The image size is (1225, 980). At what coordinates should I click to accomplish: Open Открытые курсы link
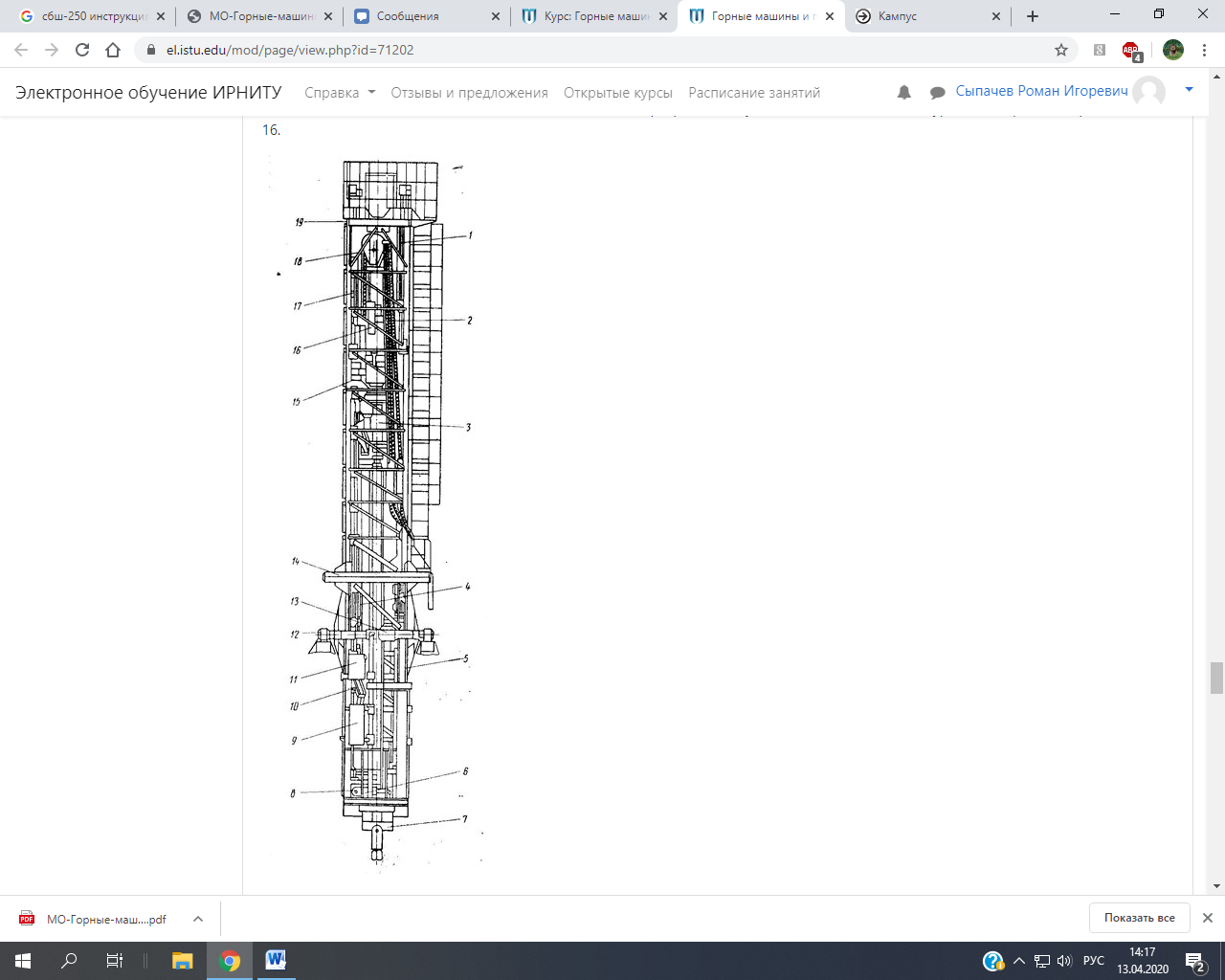pyautogui.click(x=618, y=93)
